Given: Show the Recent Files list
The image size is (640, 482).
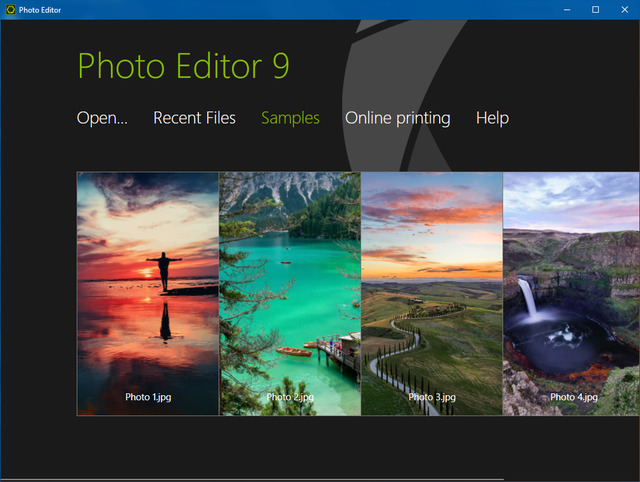Looking at the screenshot, I should 194,118.
